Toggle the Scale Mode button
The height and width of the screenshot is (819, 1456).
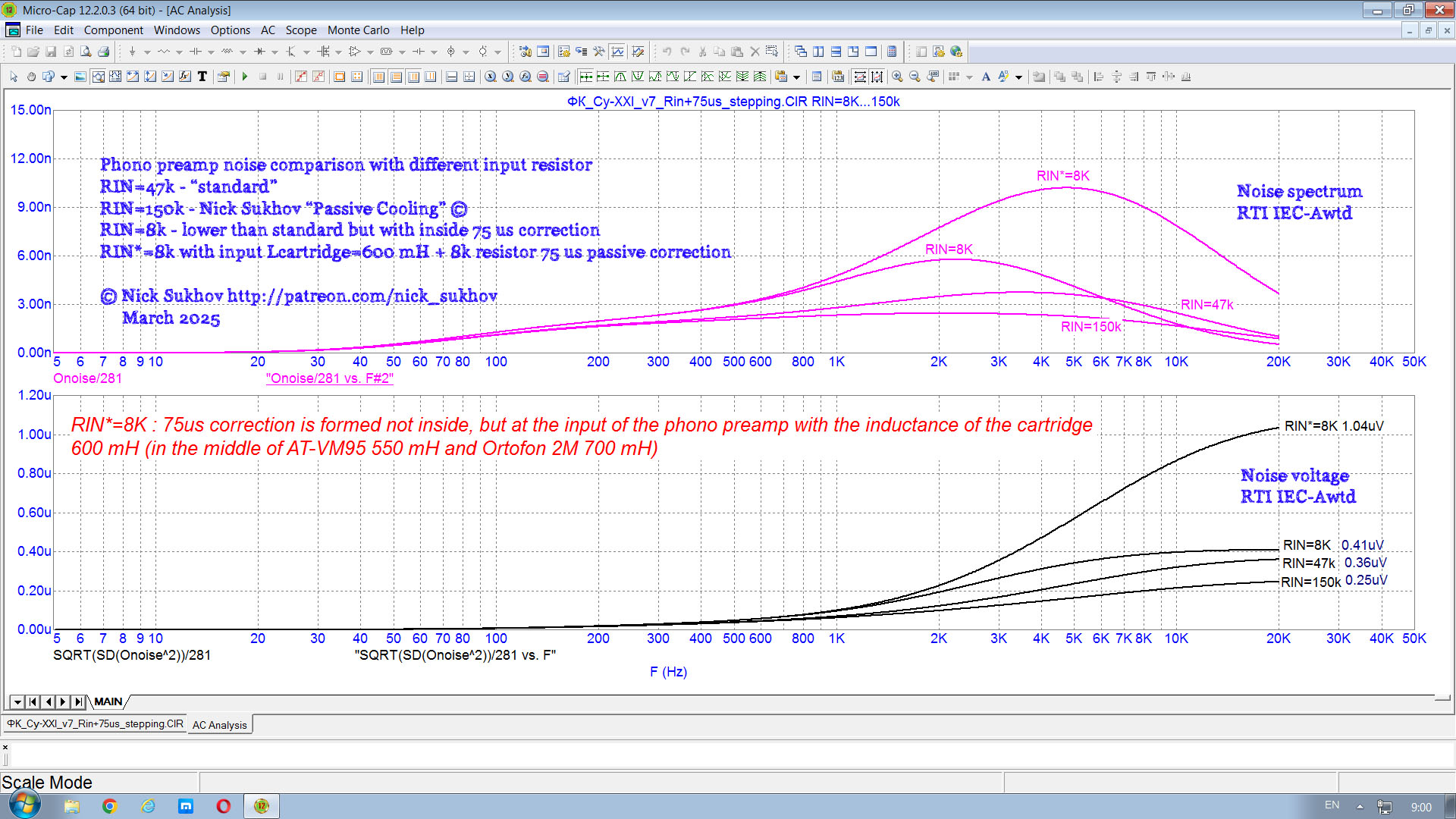[98, 77]
